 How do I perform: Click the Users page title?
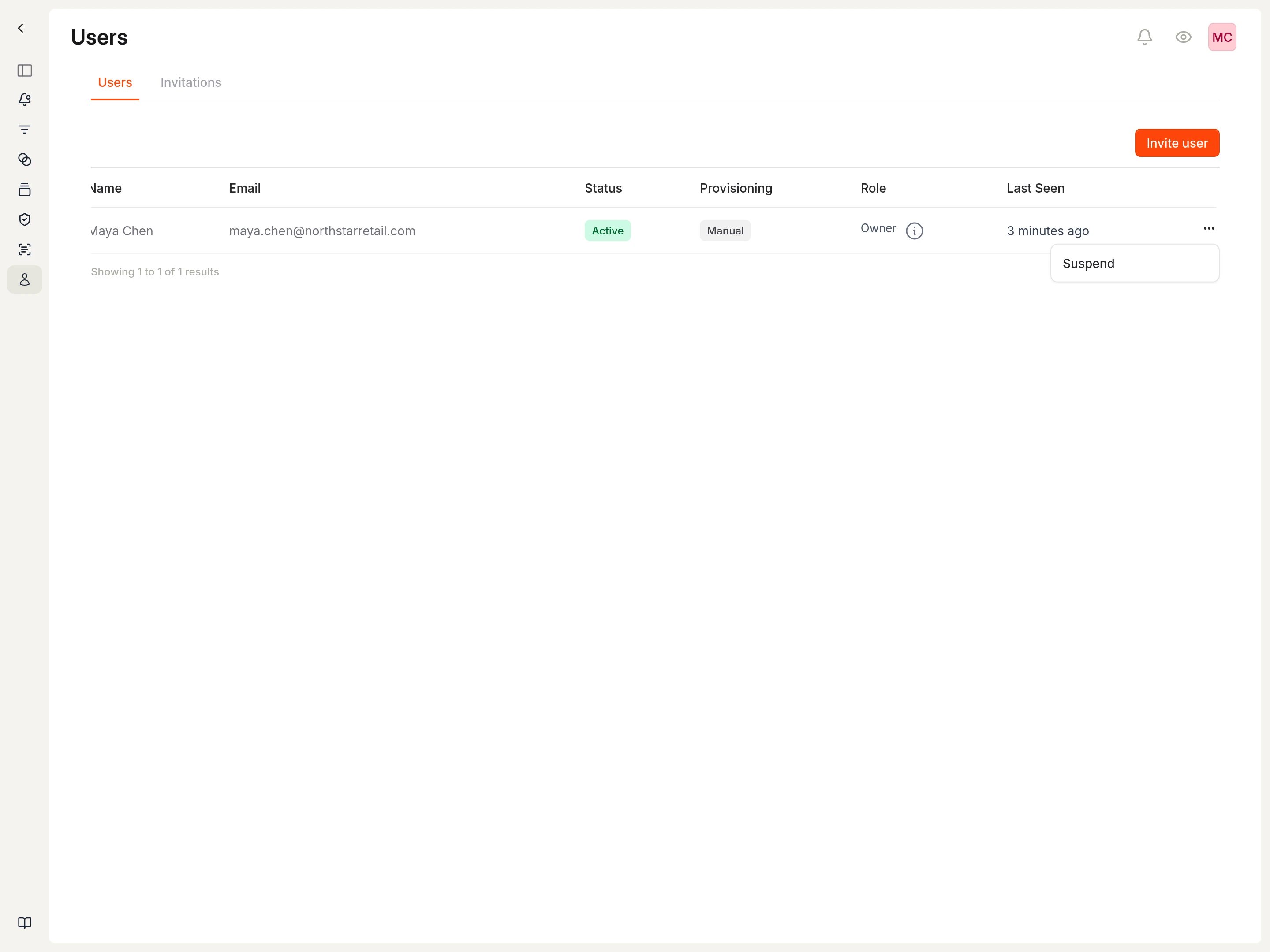coord(99,37)
